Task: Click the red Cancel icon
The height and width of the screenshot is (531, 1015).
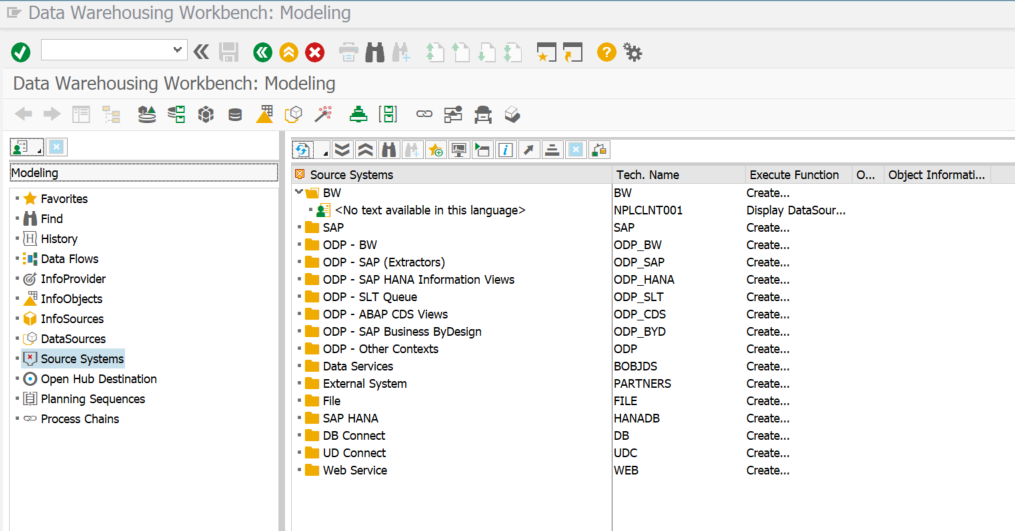Action: coord(315,52)
